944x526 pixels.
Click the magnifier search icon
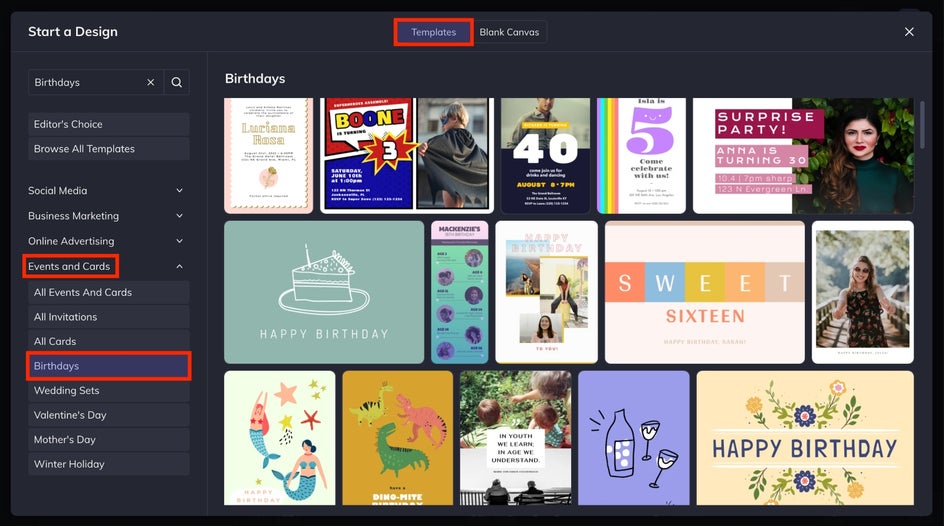tap(176, 82)
